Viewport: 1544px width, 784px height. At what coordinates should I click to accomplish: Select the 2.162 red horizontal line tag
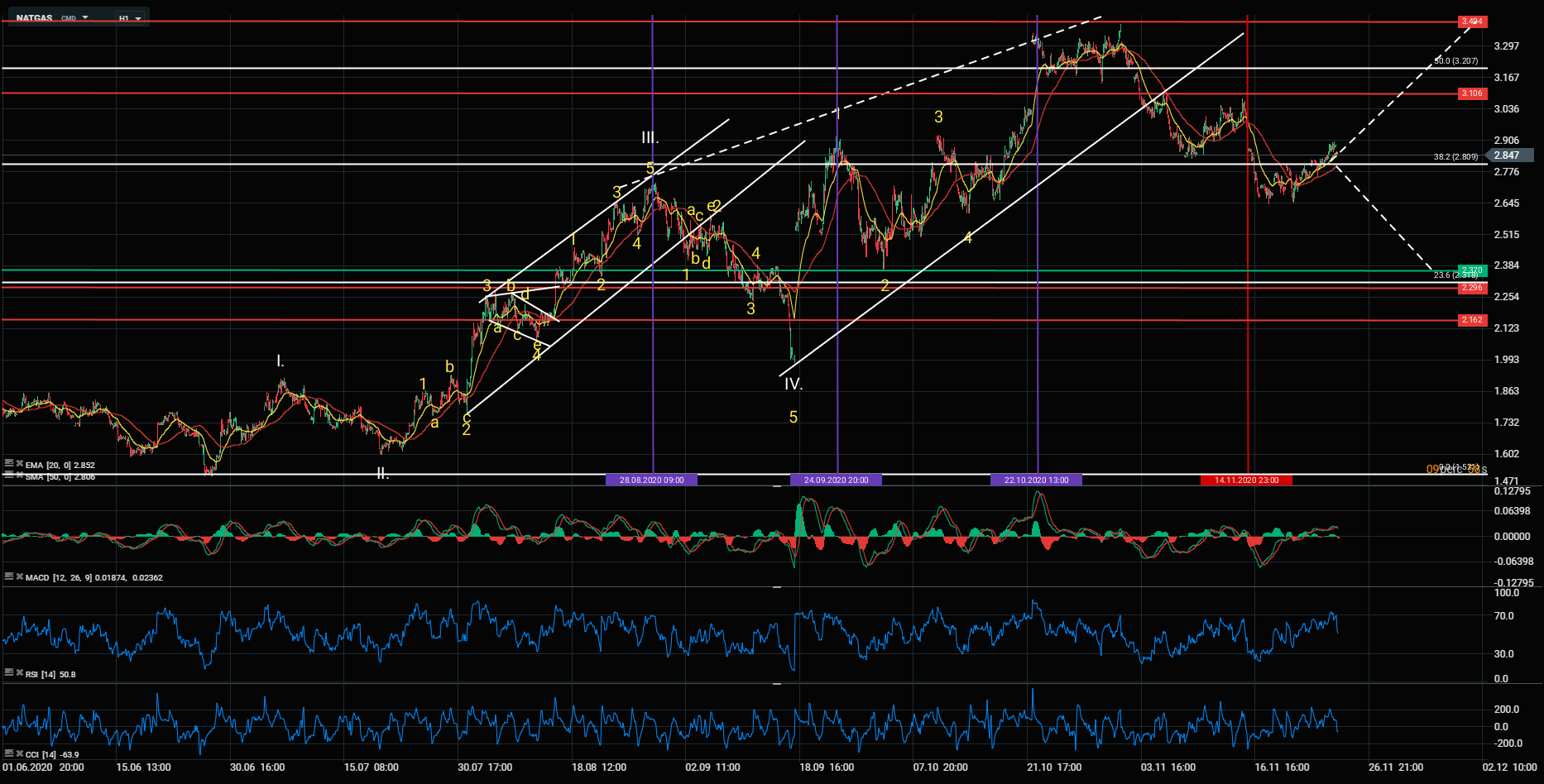(1472, 320)
